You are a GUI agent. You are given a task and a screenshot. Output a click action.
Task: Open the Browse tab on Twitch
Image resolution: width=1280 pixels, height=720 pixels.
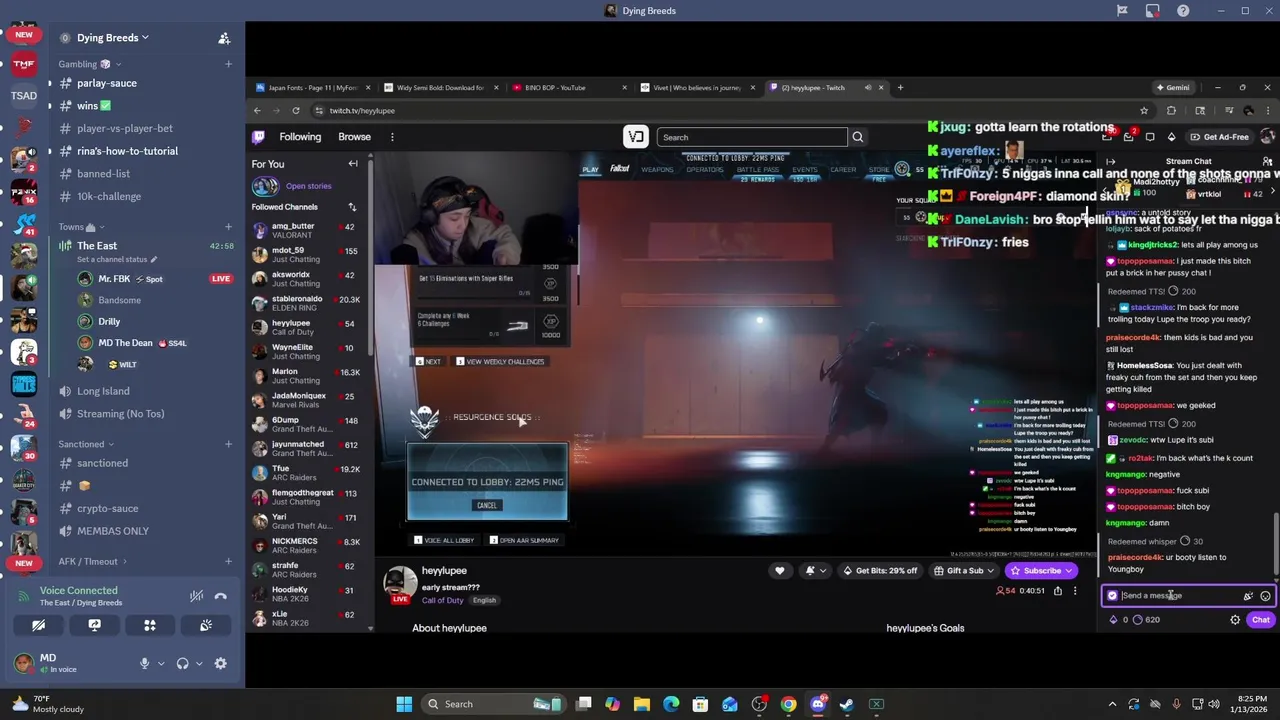tap(354, 137)
